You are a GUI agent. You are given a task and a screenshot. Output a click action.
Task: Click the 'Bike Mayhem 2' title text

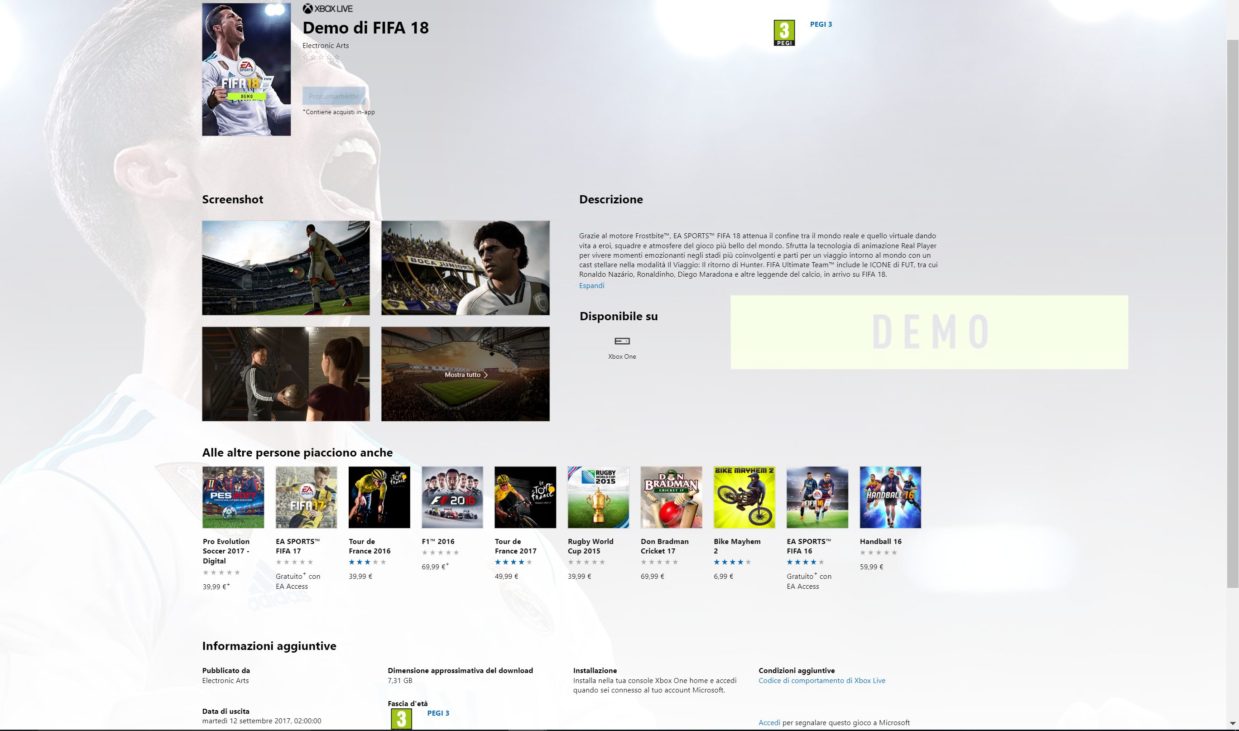coord(737,546)
